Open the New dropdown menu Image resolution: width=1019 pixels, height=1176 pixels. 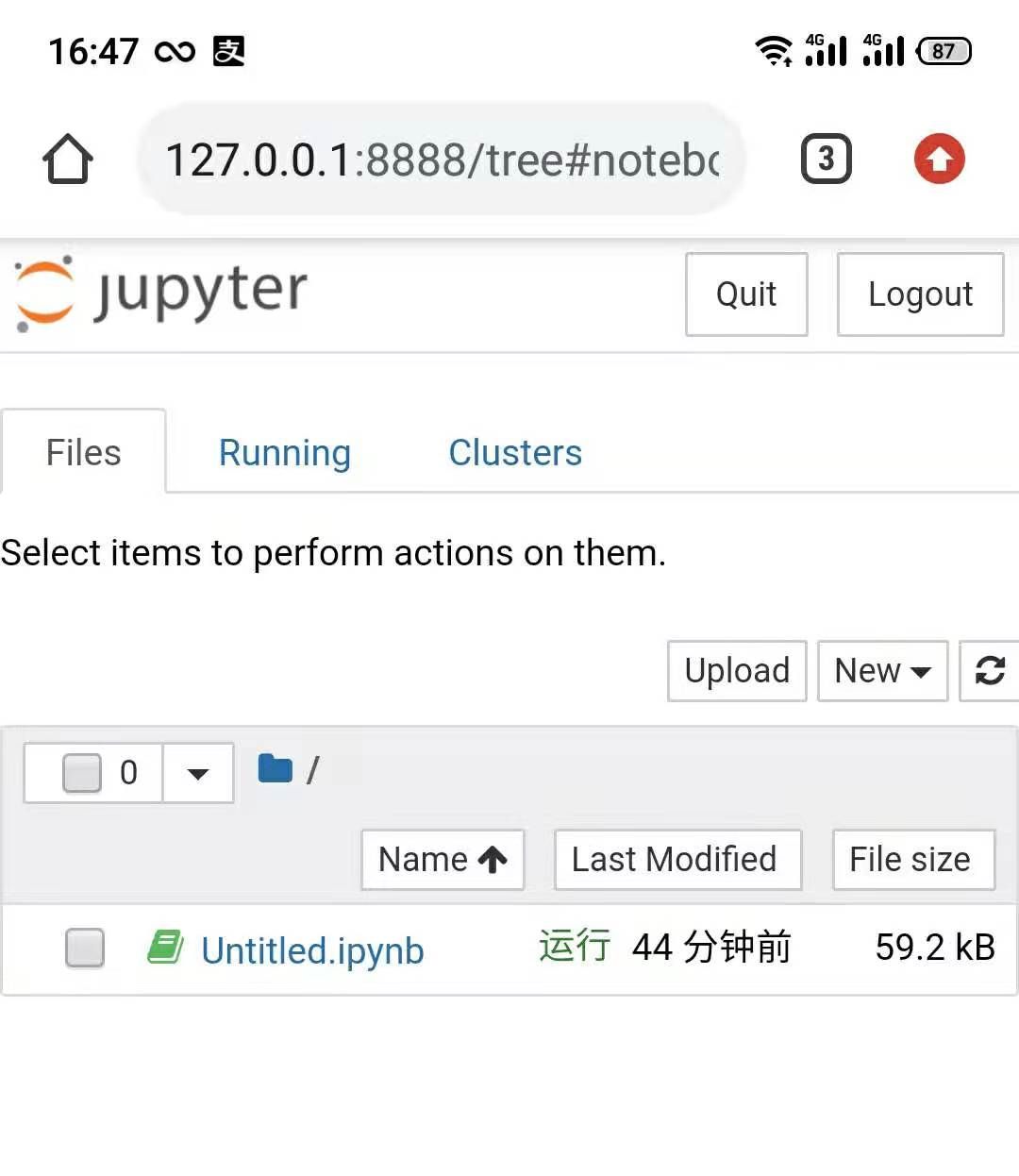pyautogui.click(x=881, y=671)
